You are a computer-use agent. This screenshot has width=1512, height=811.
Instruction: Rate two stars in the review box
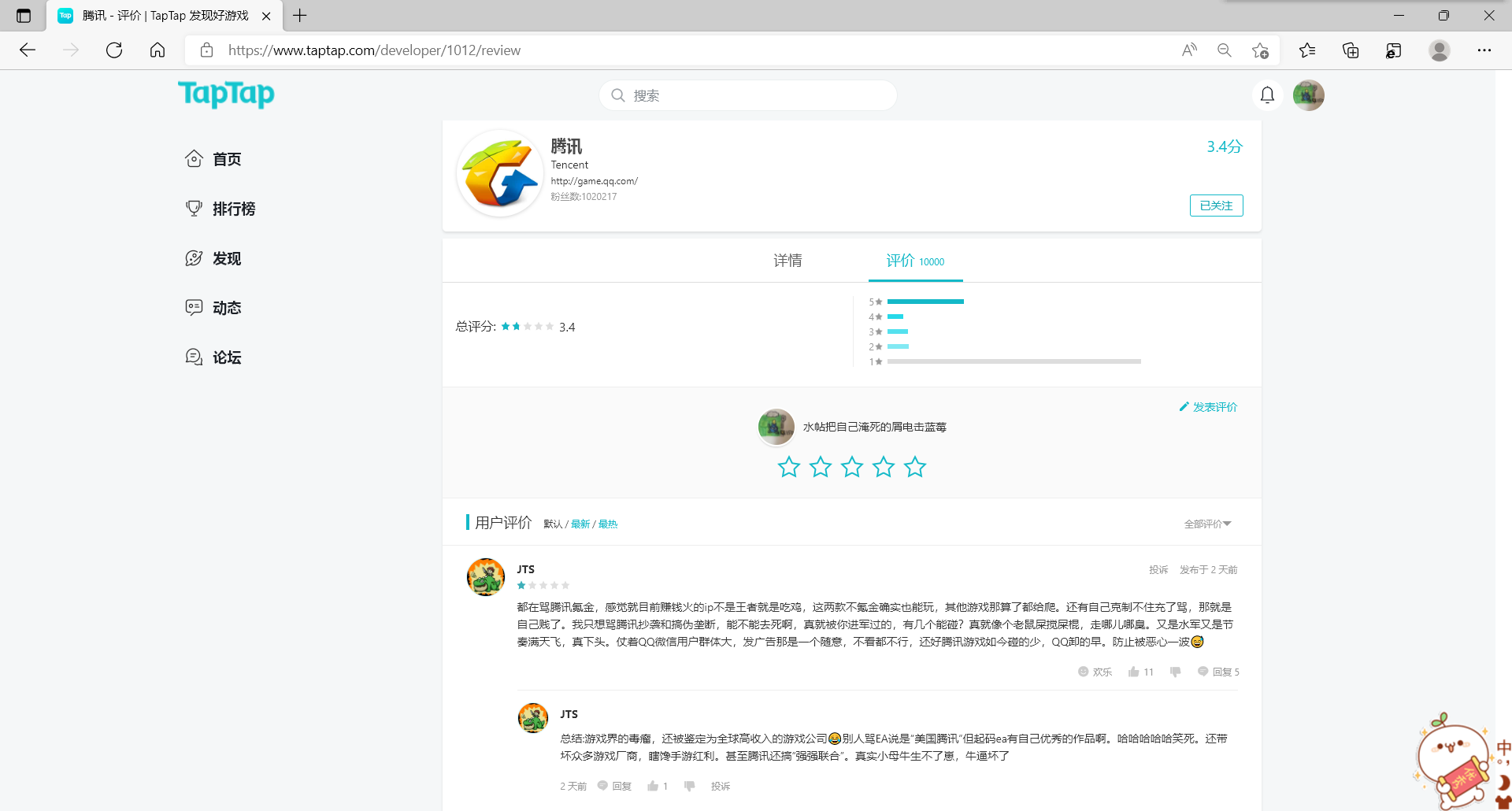click(821, 467)
